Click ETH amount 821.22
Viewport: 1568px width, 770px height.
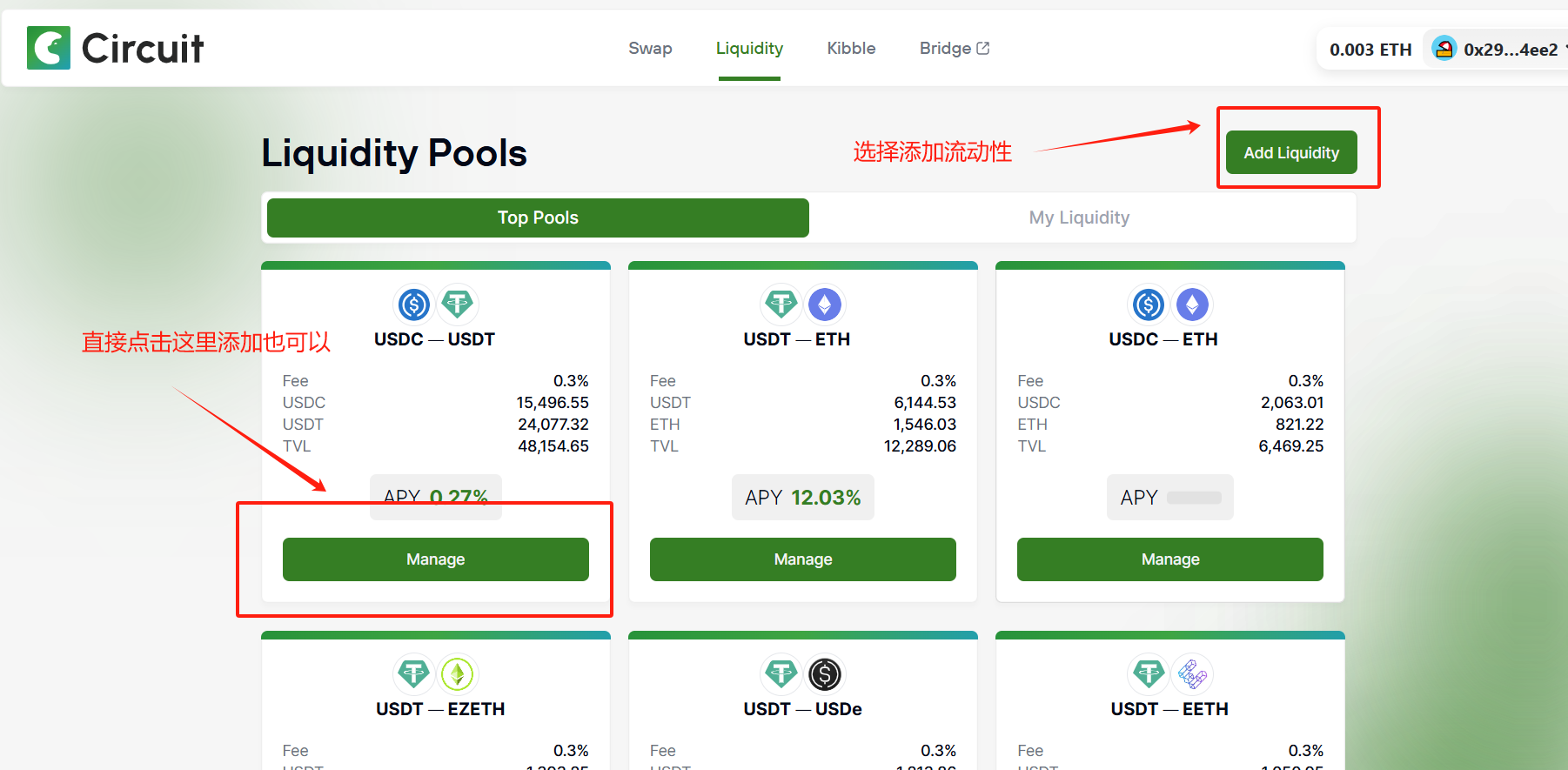coord(1300,425)
